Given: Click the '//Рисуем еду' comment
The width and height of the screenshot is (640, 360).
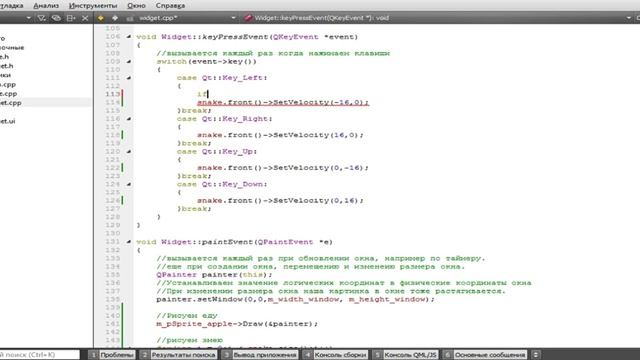Looking at the screenshot, I should [187, 316].
